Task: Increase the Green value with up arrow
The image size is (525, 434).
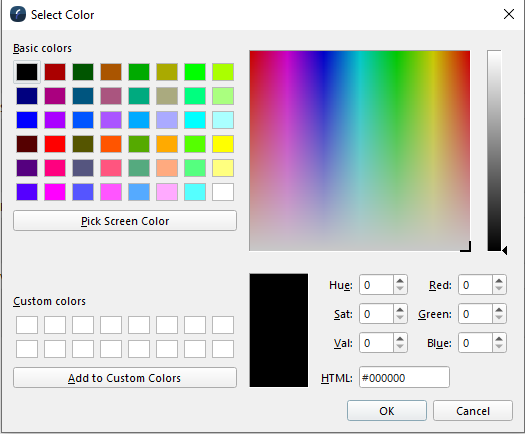Action: (x=499, y=310)
